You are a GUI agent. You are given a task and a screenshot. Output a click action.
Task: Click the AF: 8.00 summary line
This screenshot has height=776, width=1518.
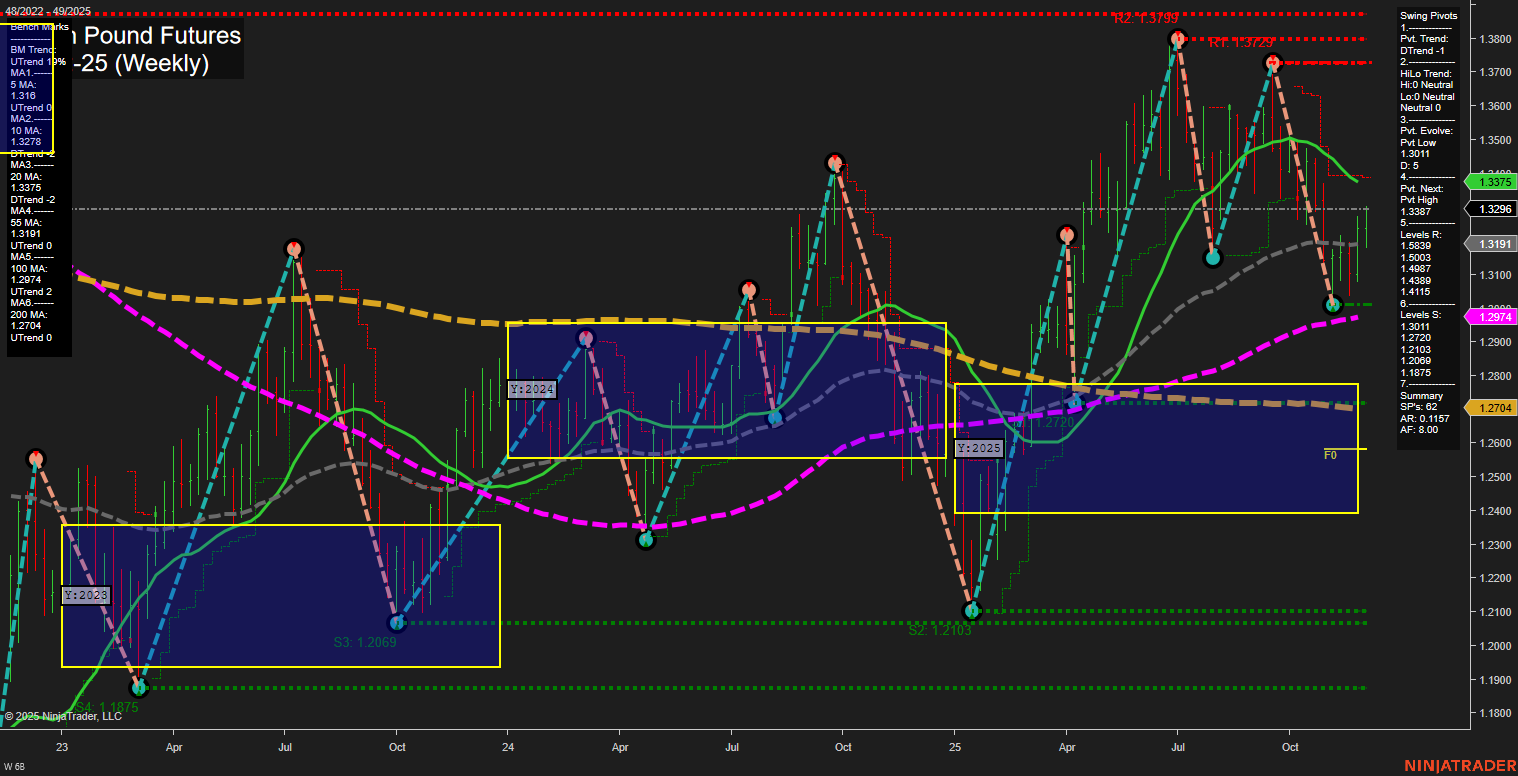[x=1419, y=431]
